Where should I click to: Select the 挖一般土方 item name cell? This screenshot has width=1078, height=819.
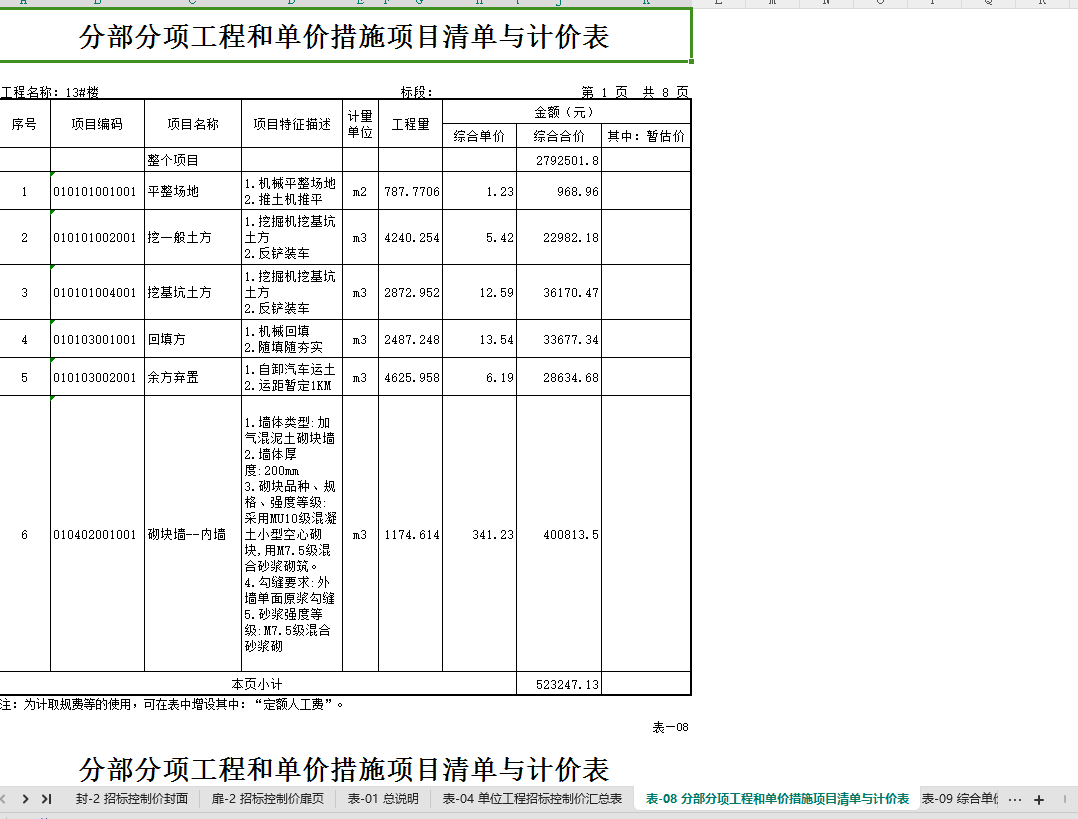193,237
